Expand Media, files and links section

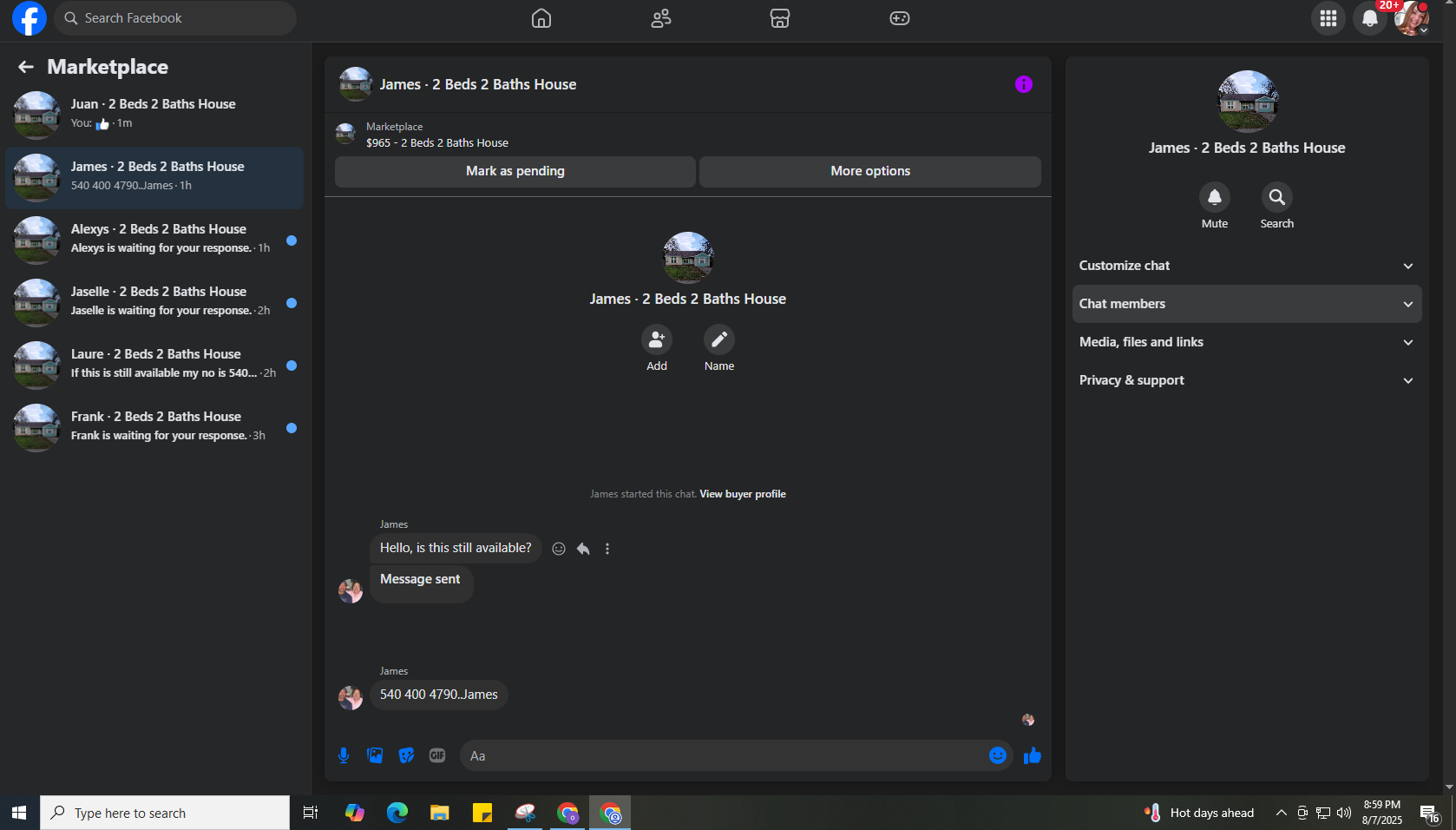click(x=1247, y=342)
